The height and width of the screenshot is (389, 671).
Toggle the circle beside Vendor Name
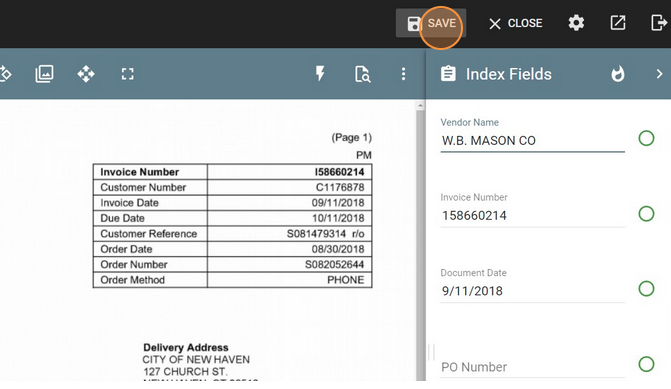[x=646, y=138]
